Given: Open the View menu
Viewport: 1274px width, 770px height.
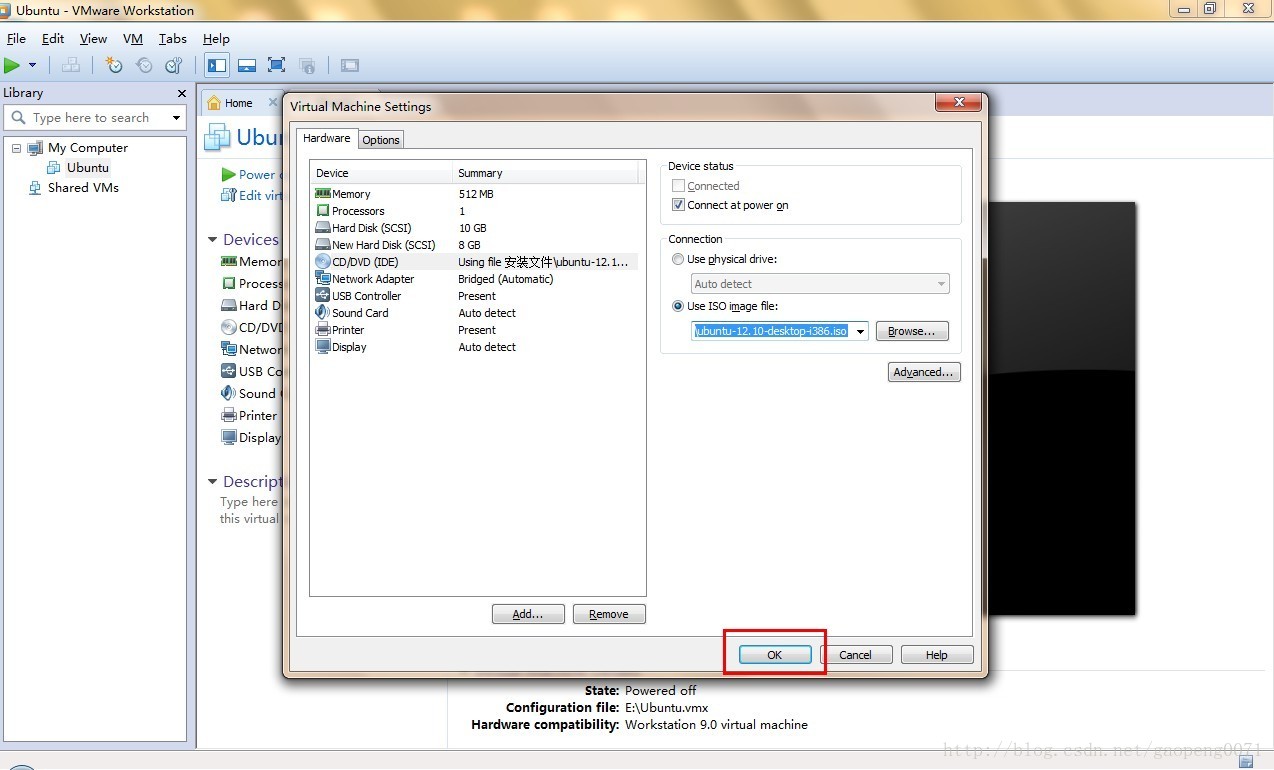Looking at the screenshot, I should point(93,39).
